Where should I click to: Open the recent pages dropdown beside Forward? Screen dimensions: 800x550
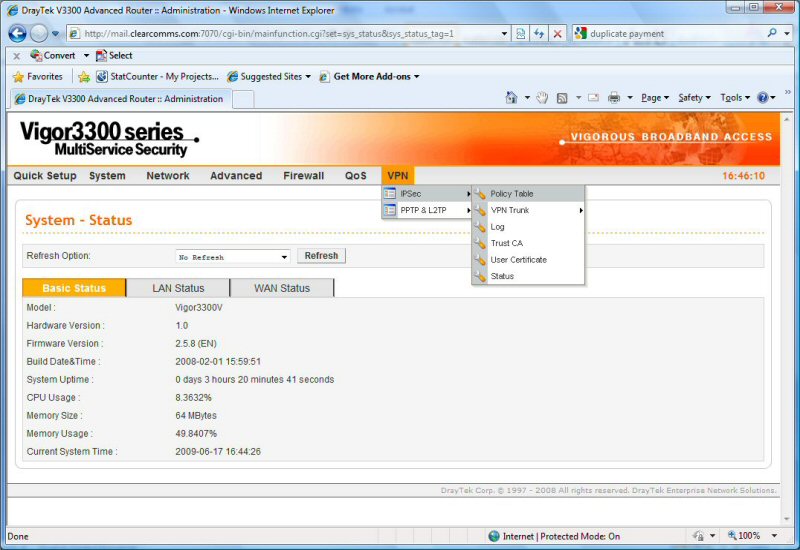[x=56, y=34]
